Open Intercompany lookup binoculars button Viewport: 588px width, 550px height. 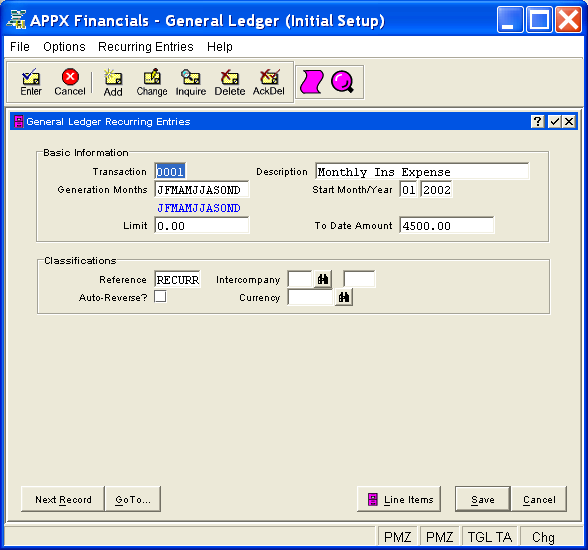point(323,279)
